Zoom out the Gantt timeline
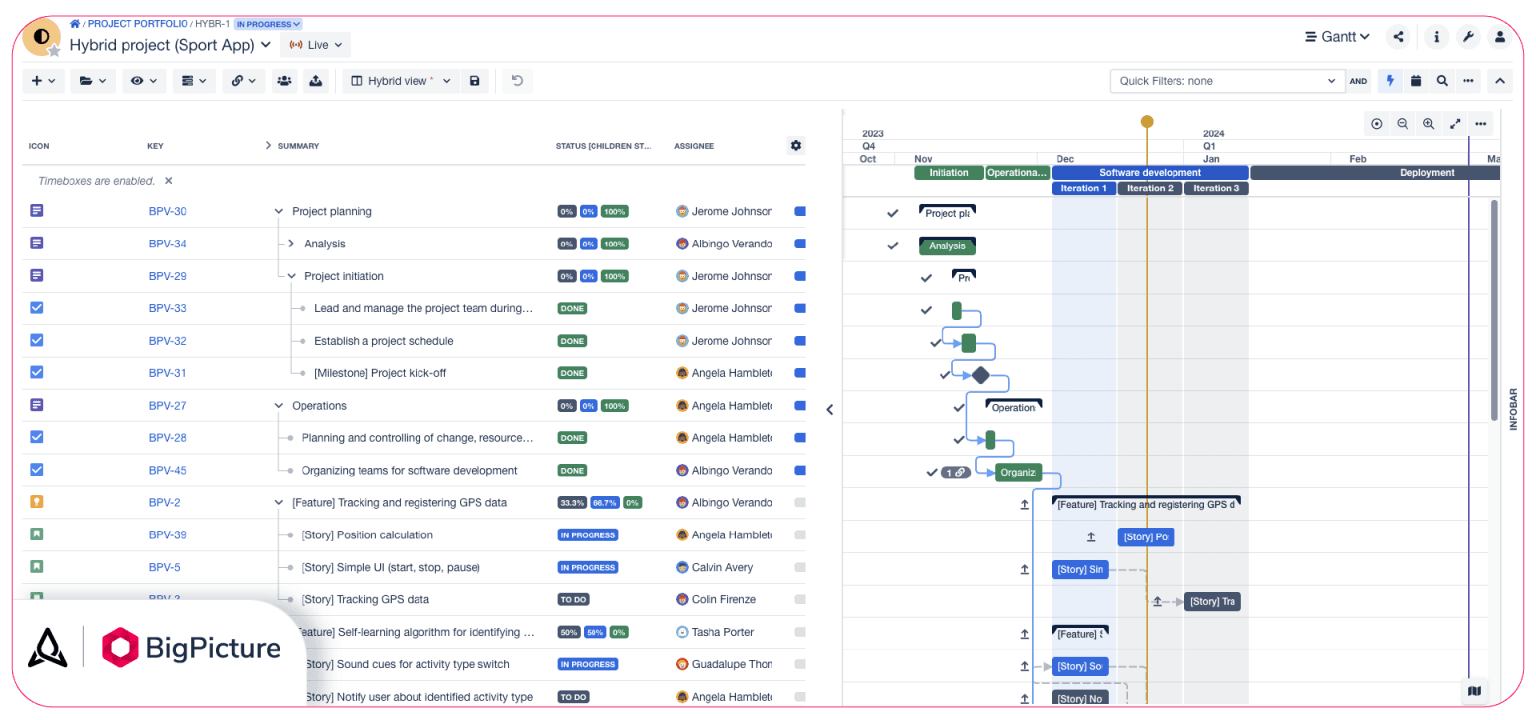 tap(1403, 124)
